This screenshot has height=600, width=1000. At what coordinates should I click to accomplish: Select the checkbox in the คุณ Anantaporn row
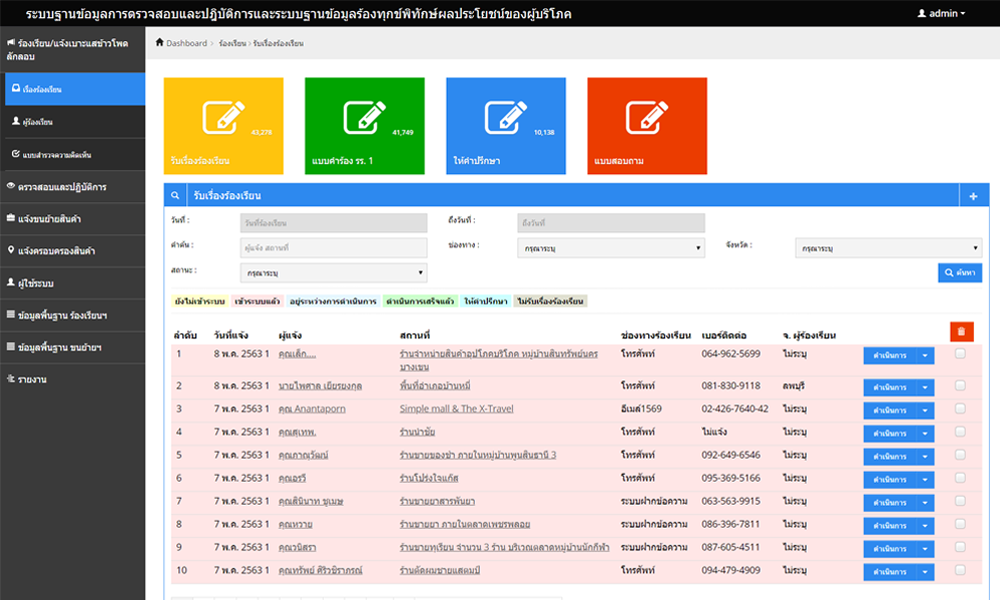click(x=960, y=409)
